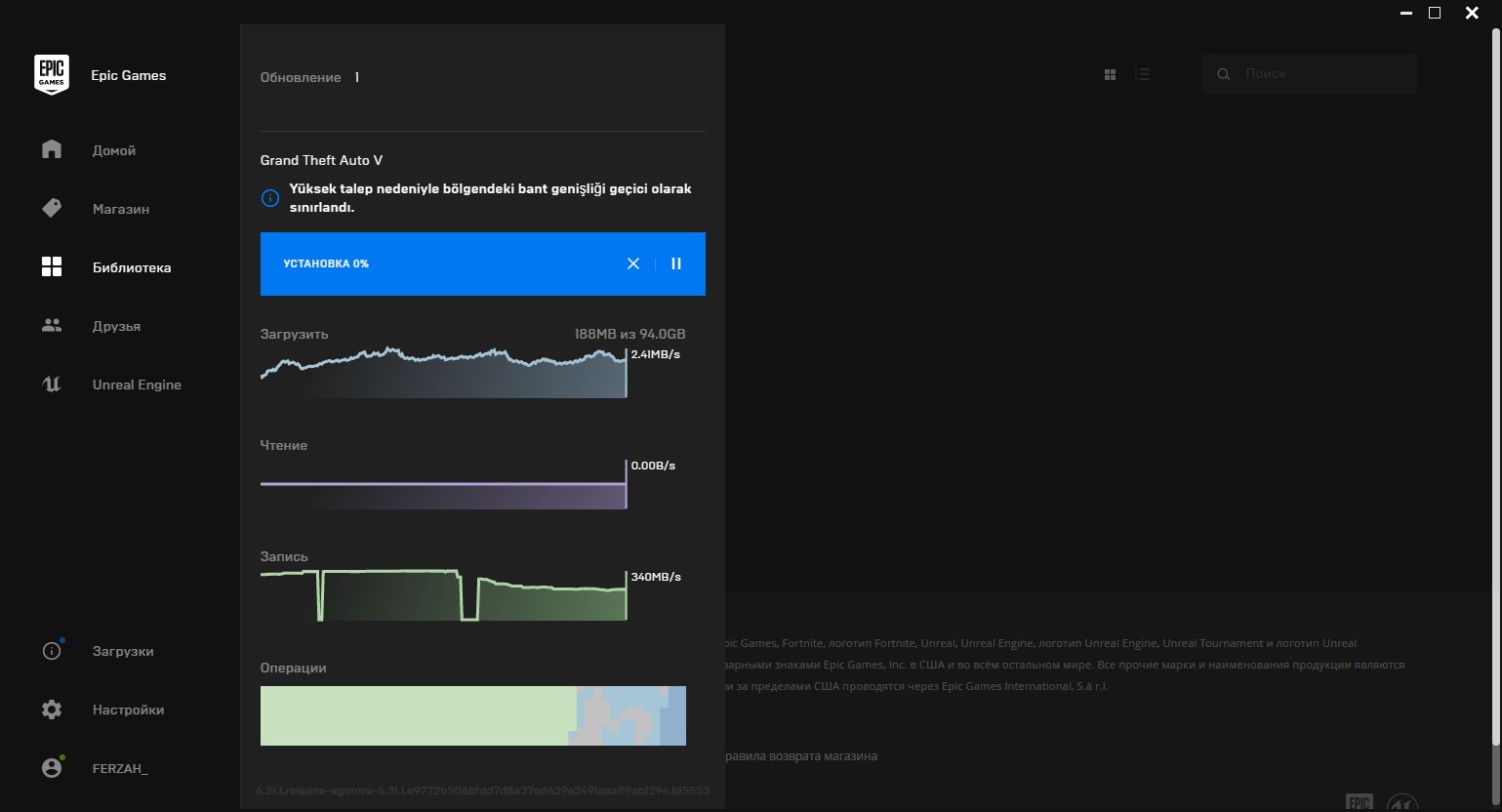The image size is (1502, 812).
Task: Switch library to grid view
Action: coord(1110,74)
